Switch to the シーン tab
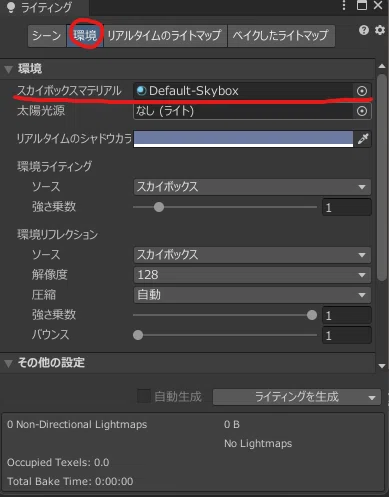Image resolution: width=389 pixels, height=497 pixels. pos(47,35)
